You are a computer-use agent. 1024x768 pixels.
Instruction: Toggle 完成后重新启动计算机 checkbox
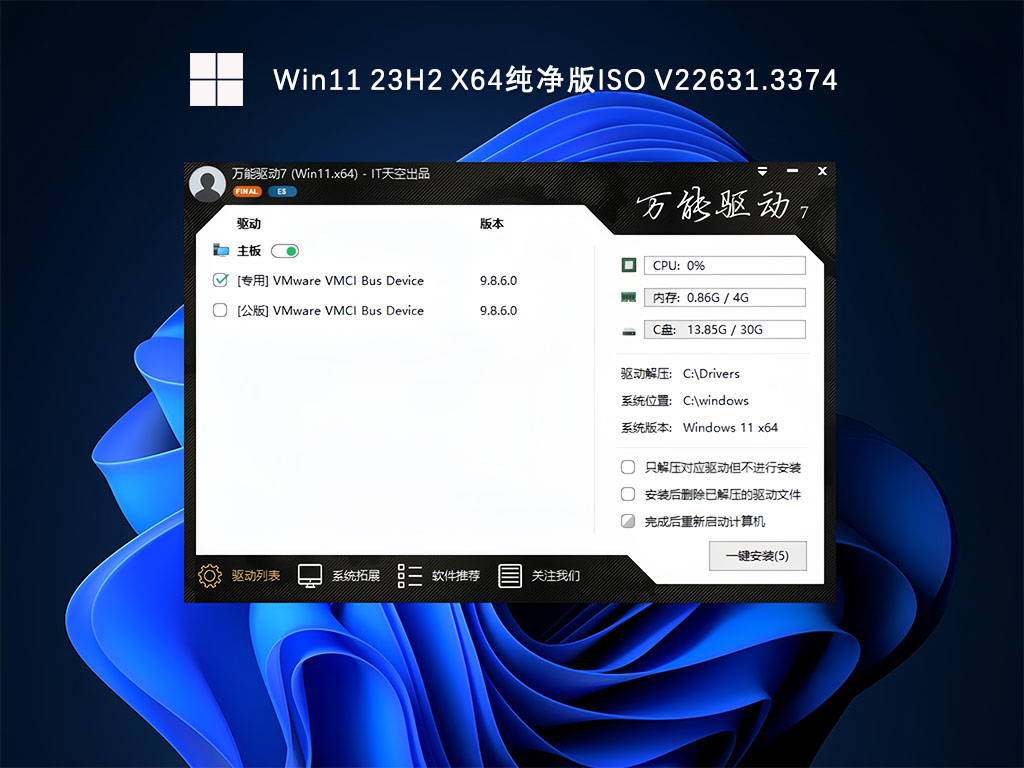(x=628, y=521)
